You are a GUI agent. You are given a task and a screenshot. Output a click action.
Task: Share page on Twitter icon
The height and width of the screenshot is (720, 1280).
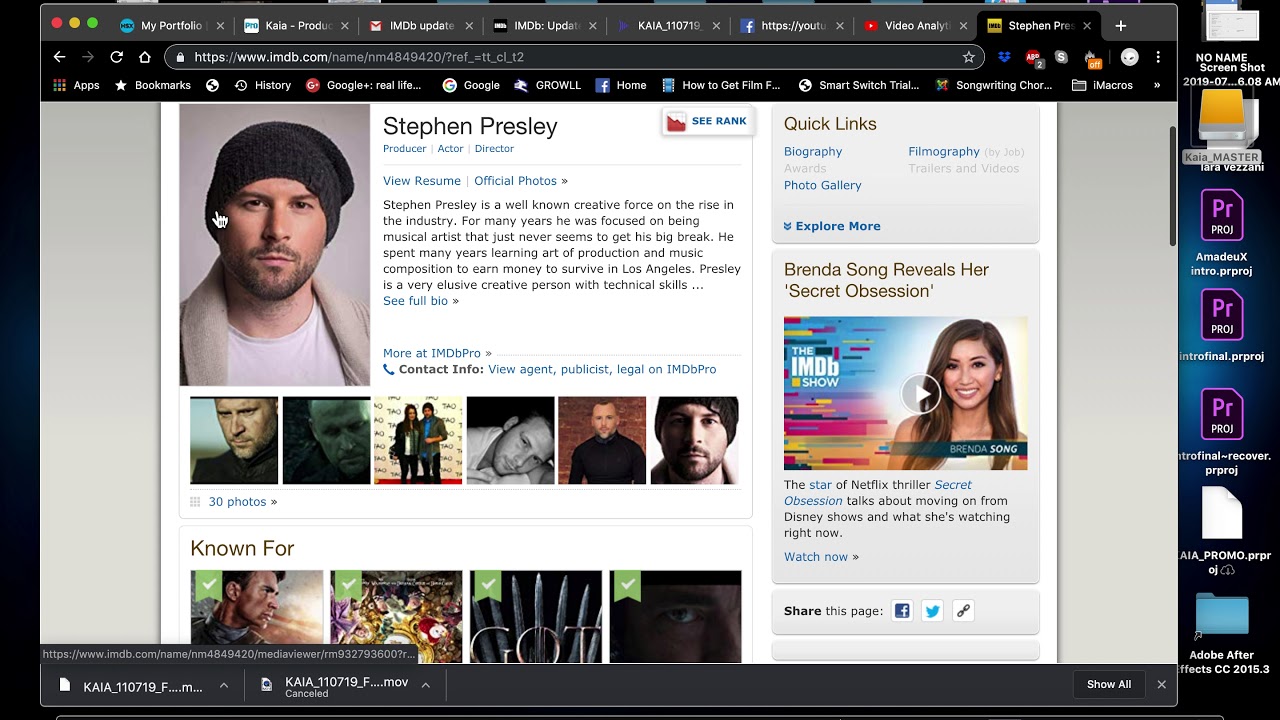[932, 611]
